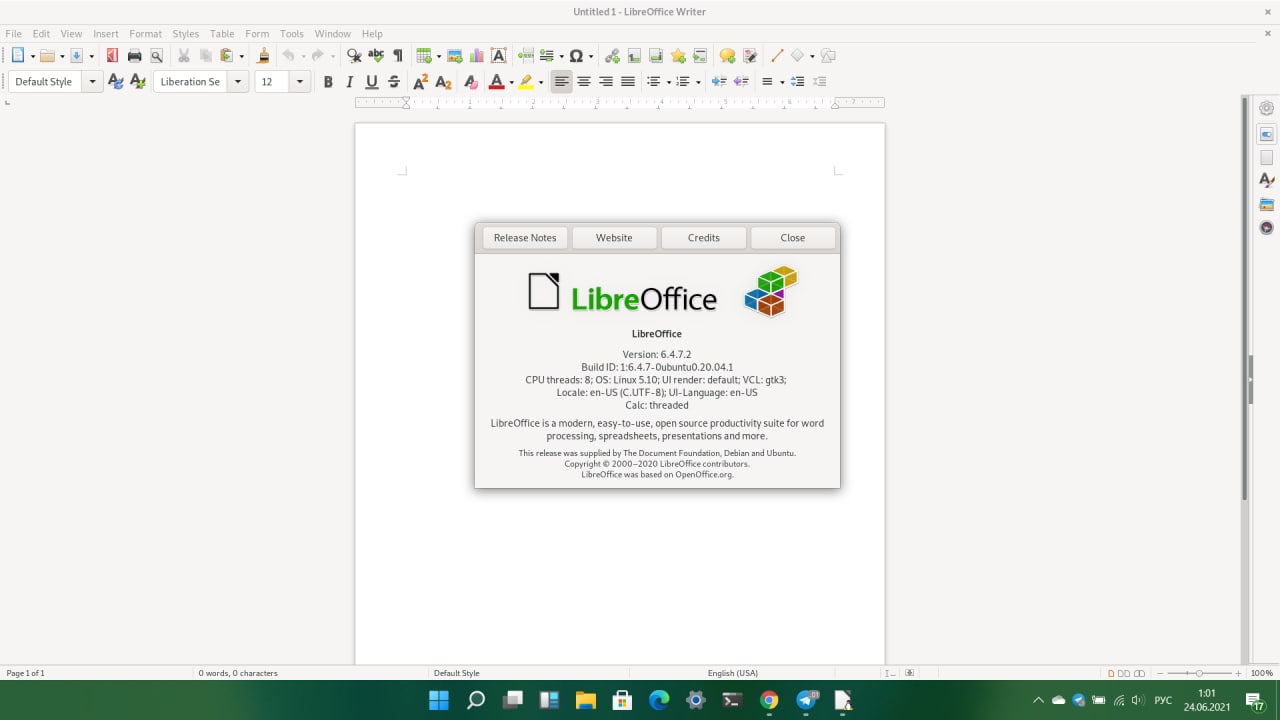Expand the Font Name dropdown arrow
The width and height of the screenshot is (1280, 720).
pyautogui.click(x=238, y=82)
